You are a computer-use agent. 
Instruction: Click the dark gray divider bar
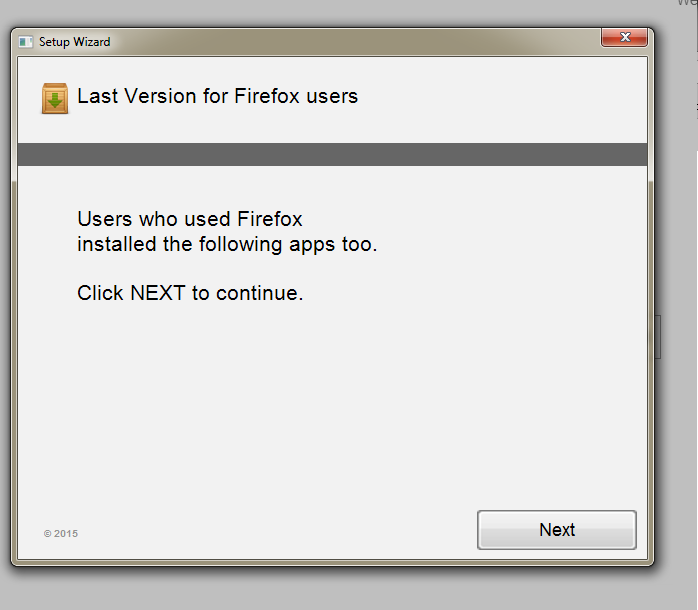point(333,155)
